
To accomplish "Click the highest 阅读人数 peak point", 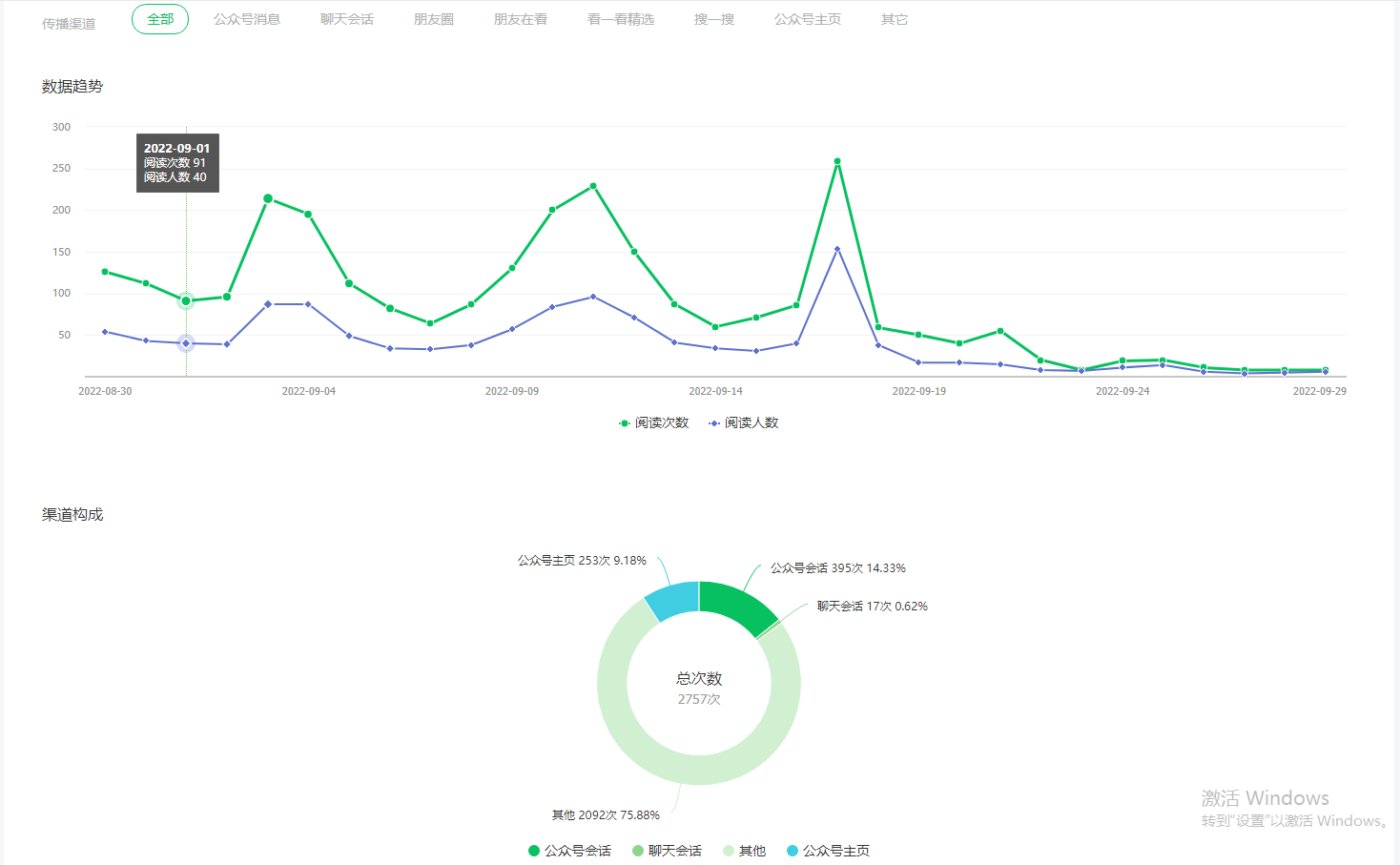I will pyautogui.click(x=837, y=249).
